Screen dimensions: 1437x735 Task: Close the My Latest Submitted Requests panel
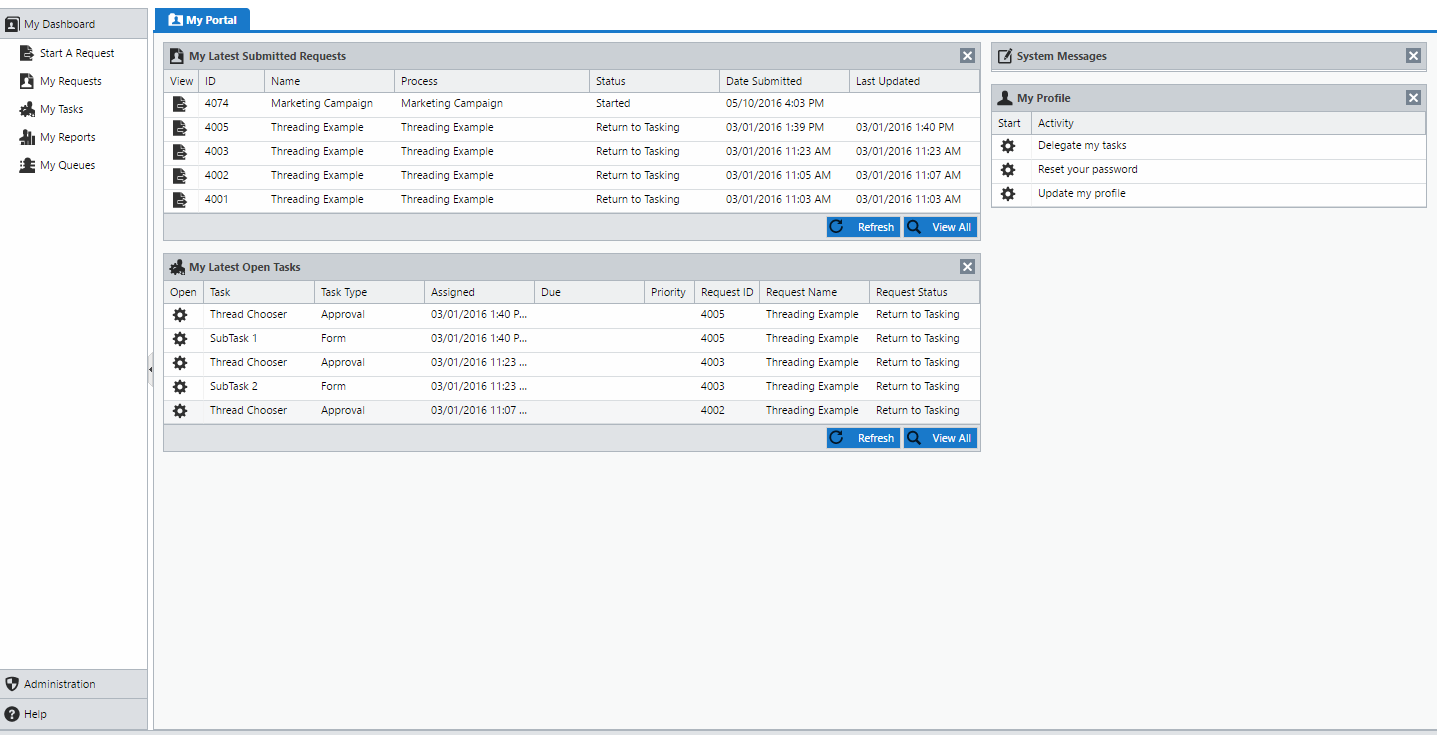pyautogui.click(x=967, y=56)
